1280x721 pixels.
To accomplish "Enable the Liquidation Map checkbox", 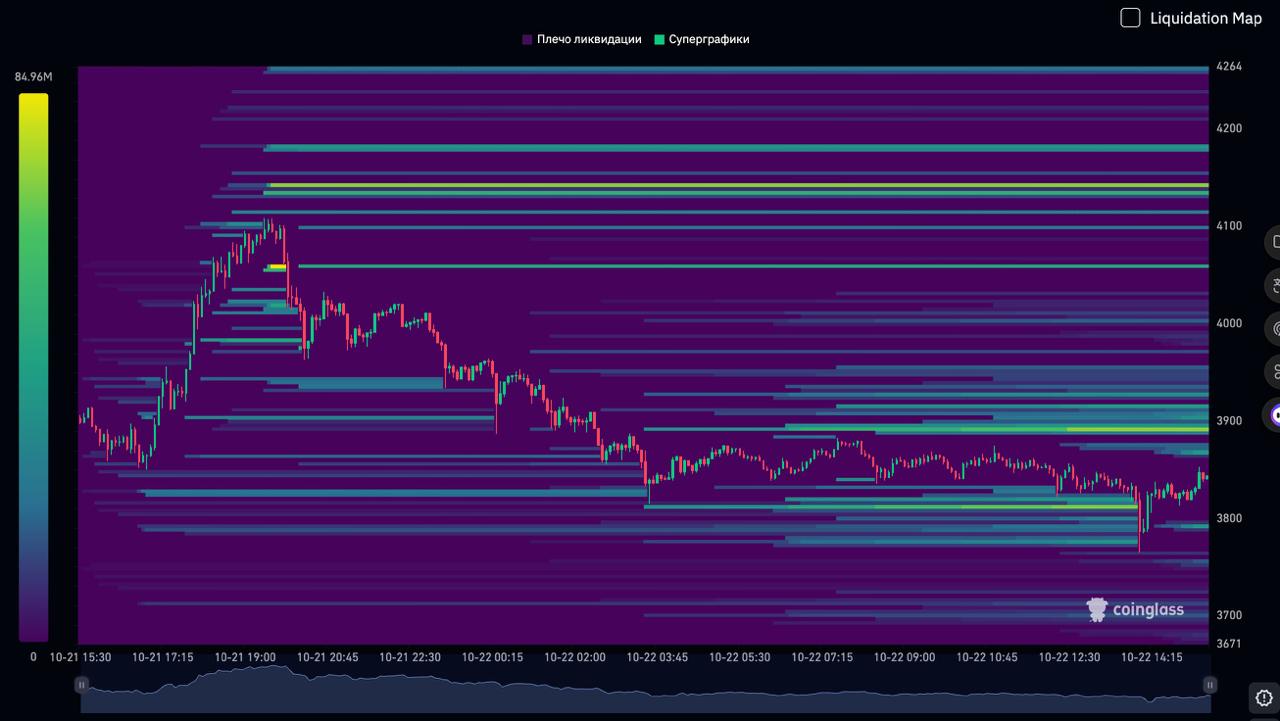I will [x=1130, y=18].
